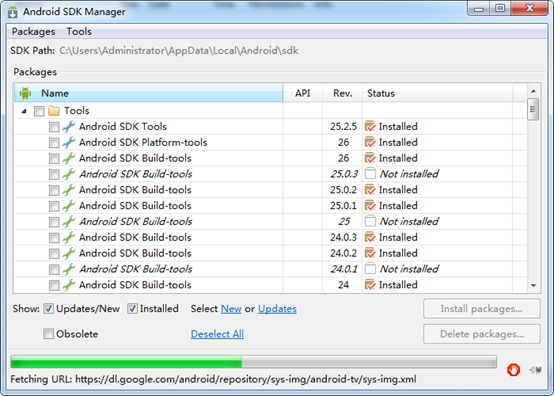The image size is (554, 396).
Task: Click wrench icon of Build-tools rev 24
Action: (x=69, y=285)
